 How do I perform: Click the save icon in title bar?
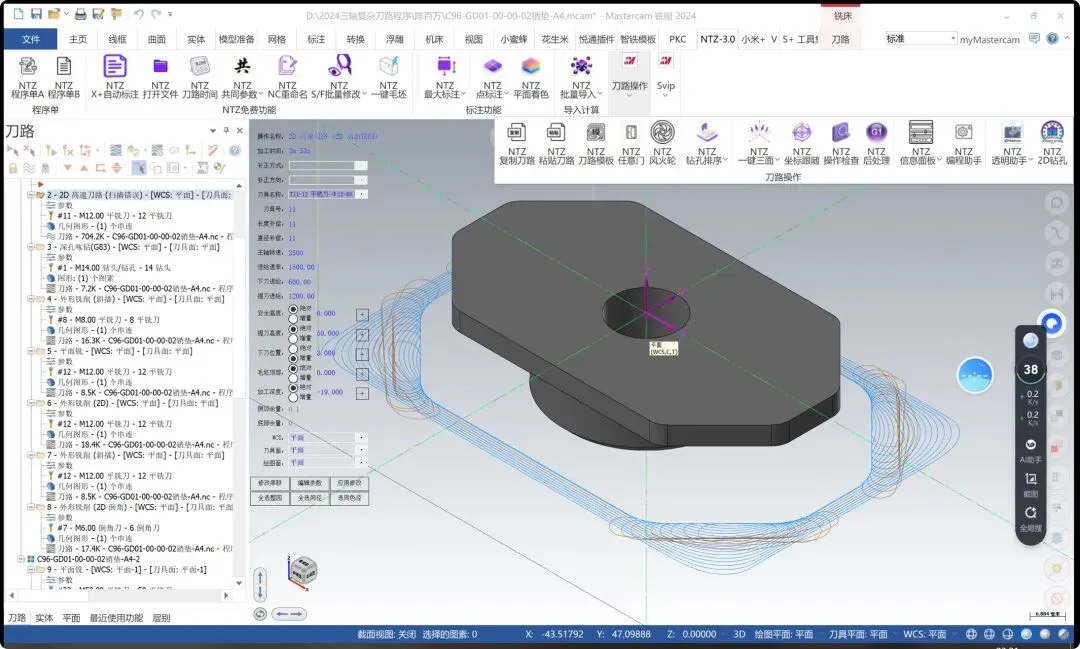coord(36,14)
